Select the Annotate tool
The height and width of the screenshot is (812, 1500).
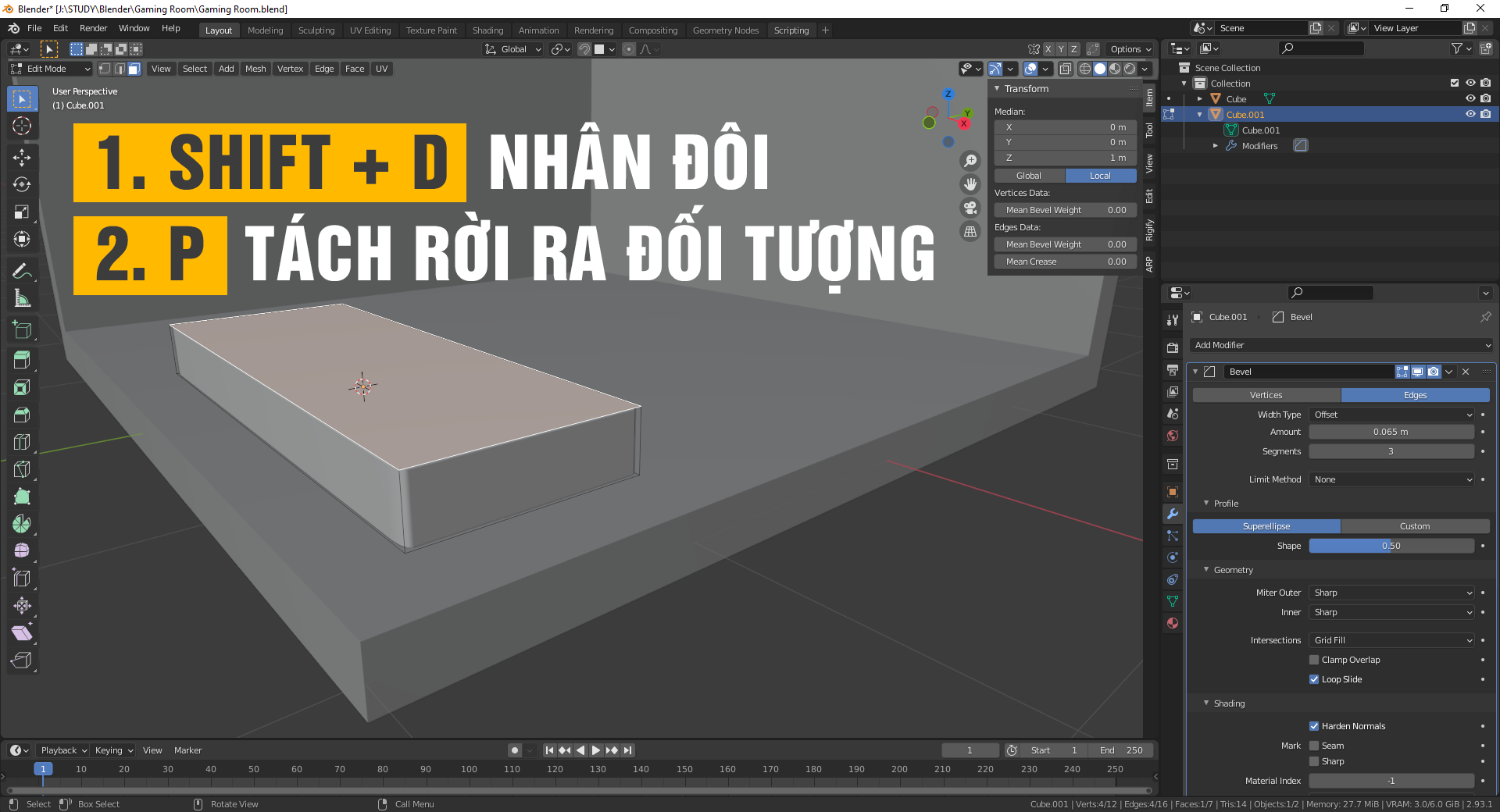click(22, 272)
